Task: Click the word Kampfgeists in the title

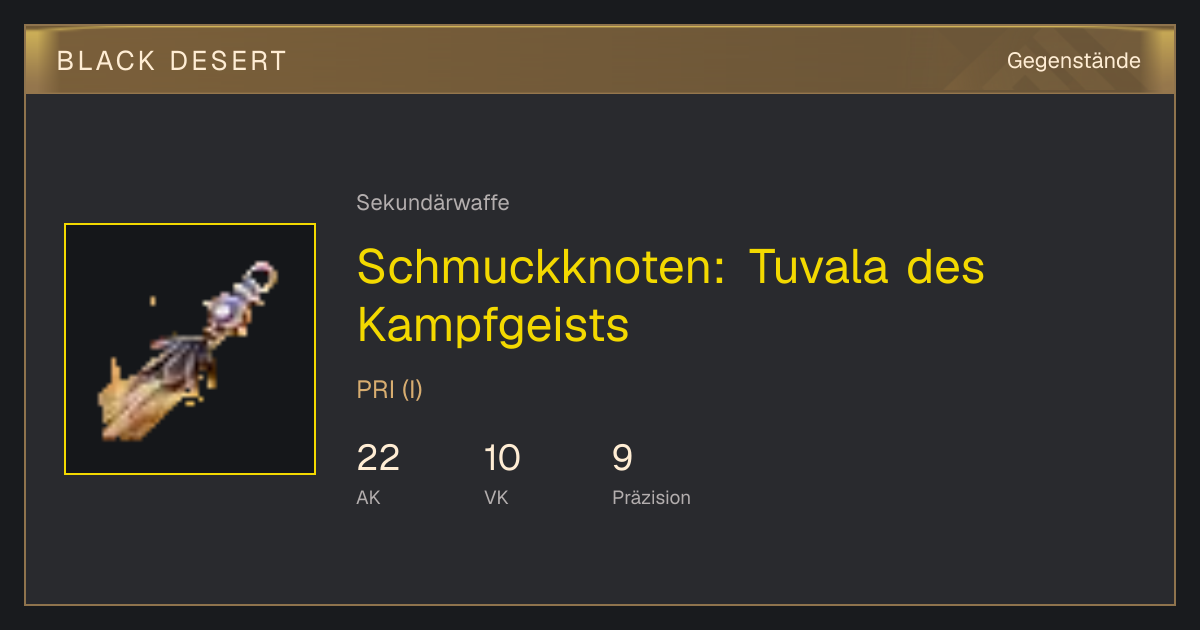Action: pos(493,324)
